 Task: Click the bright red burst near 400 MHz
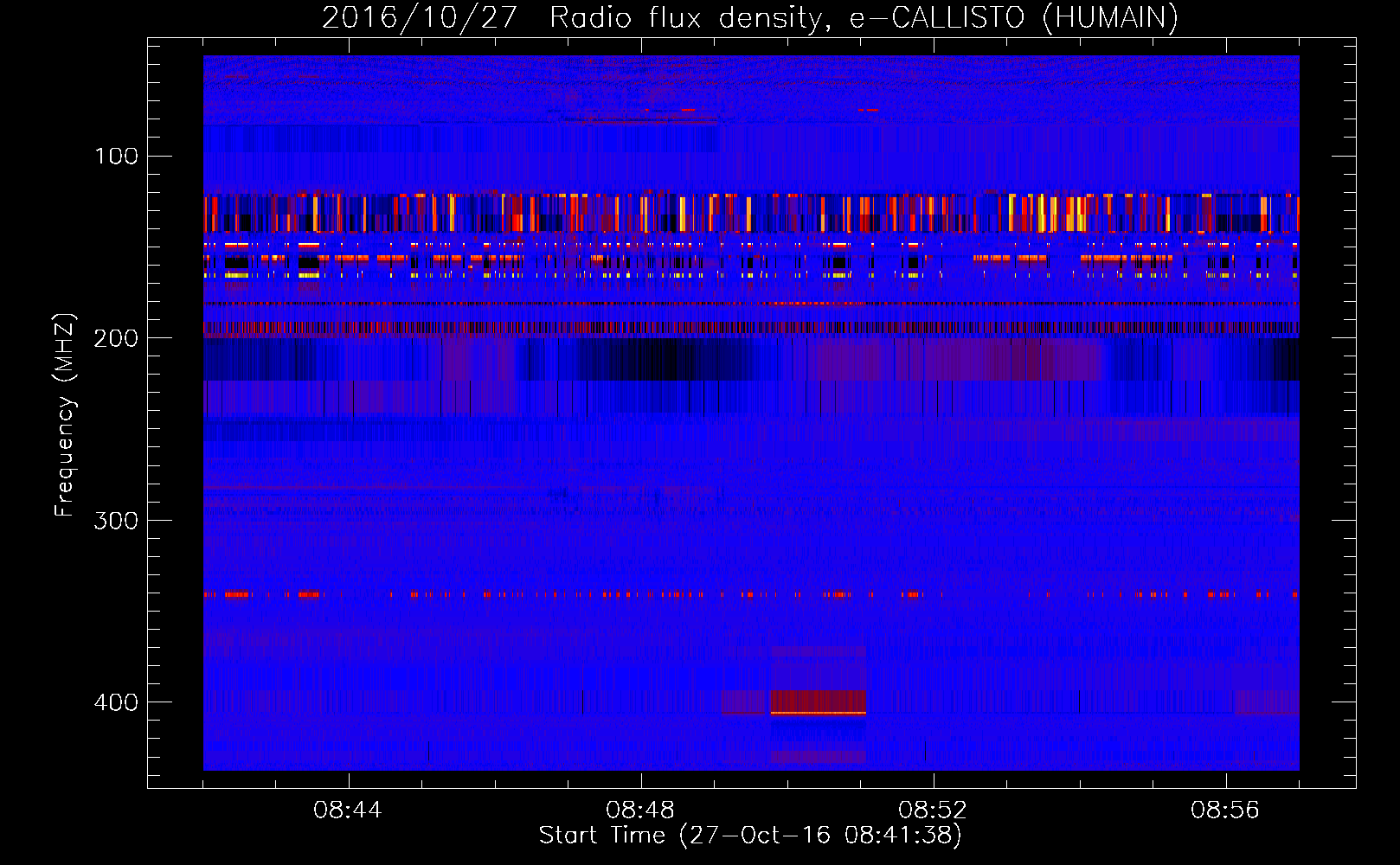(818, 702)
